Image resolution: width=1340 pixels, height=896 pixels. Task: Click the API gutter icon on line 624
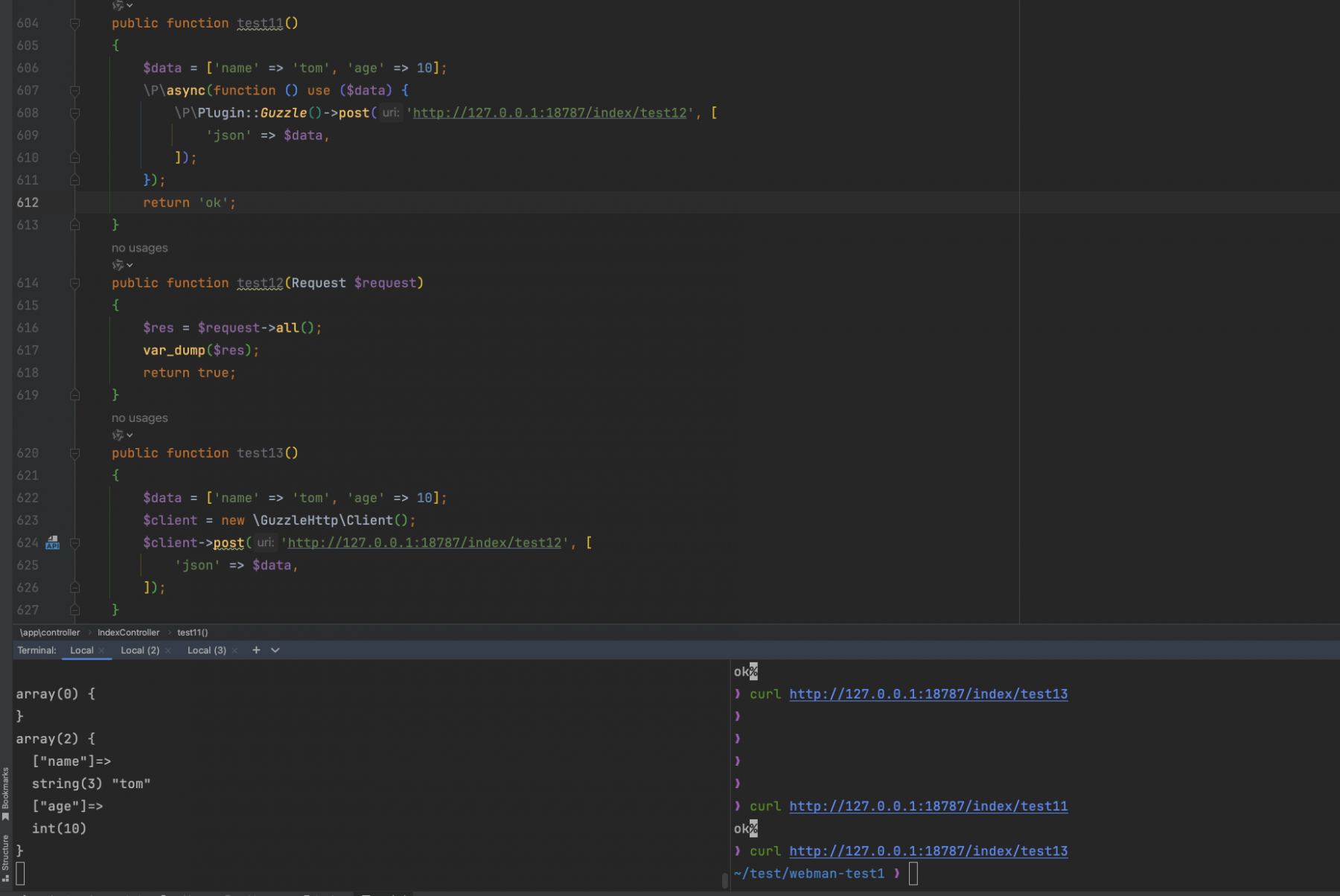(x=52, y=543)
